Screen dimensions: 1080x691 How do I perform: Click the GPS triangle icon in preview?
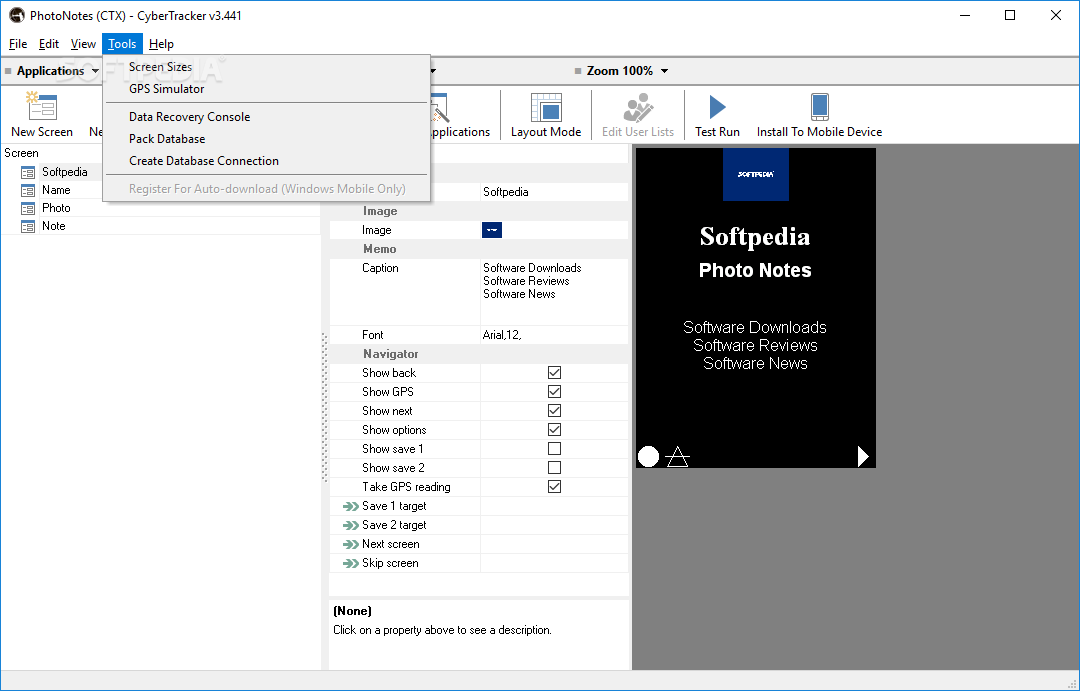(678, 456)
